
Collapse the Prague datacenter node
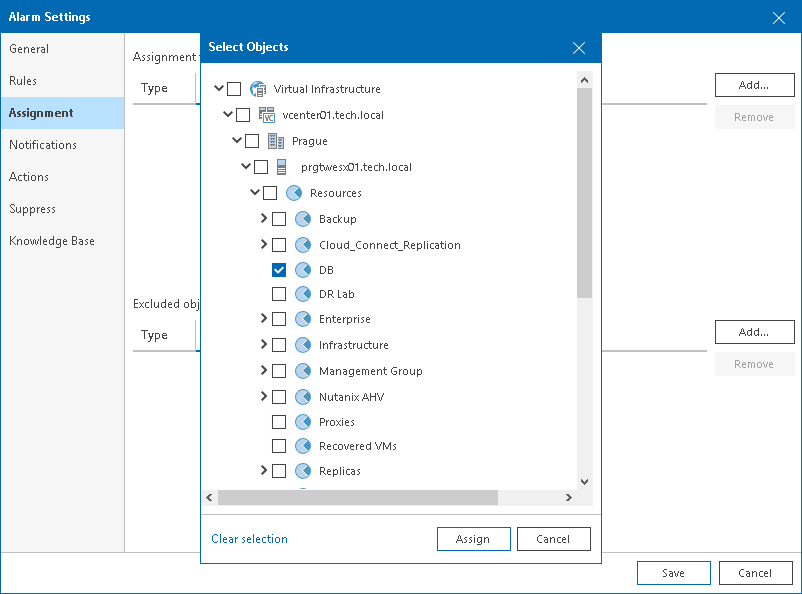click(x=237, y=141)
